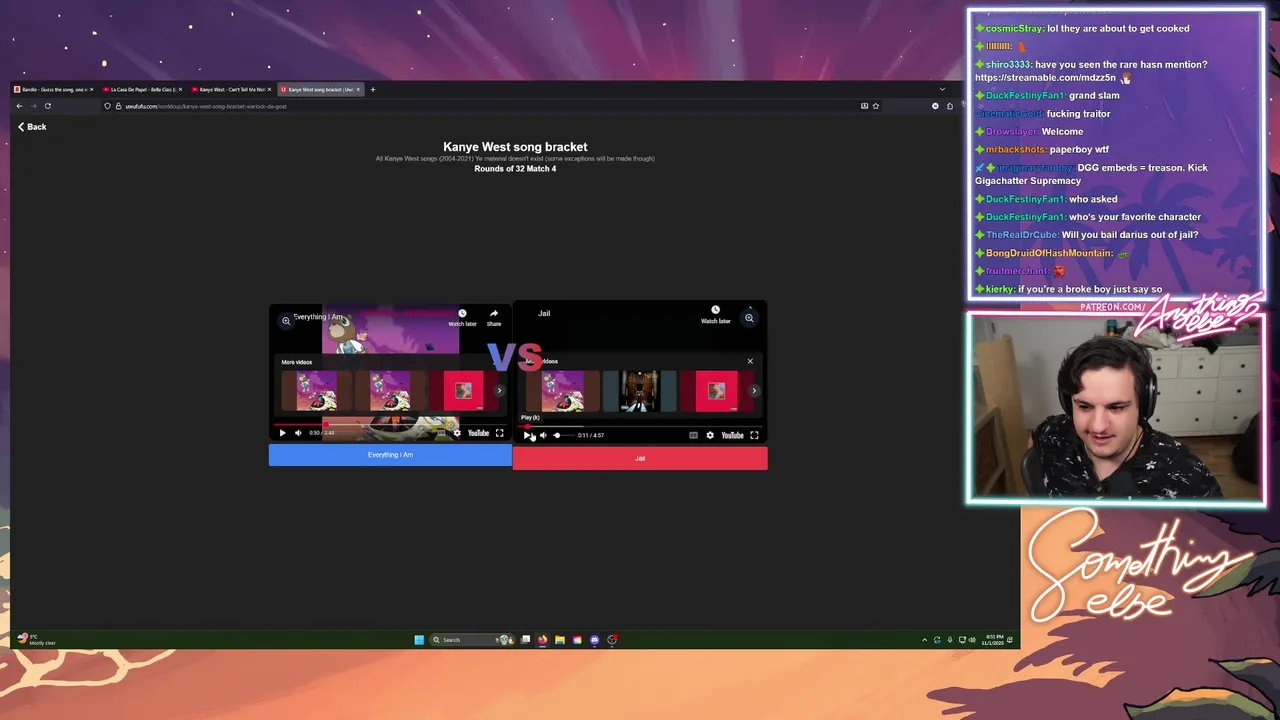Switch to the Bandle browser tab
Viewport: 1280px width, 720px height.
[x=52, y=90]
